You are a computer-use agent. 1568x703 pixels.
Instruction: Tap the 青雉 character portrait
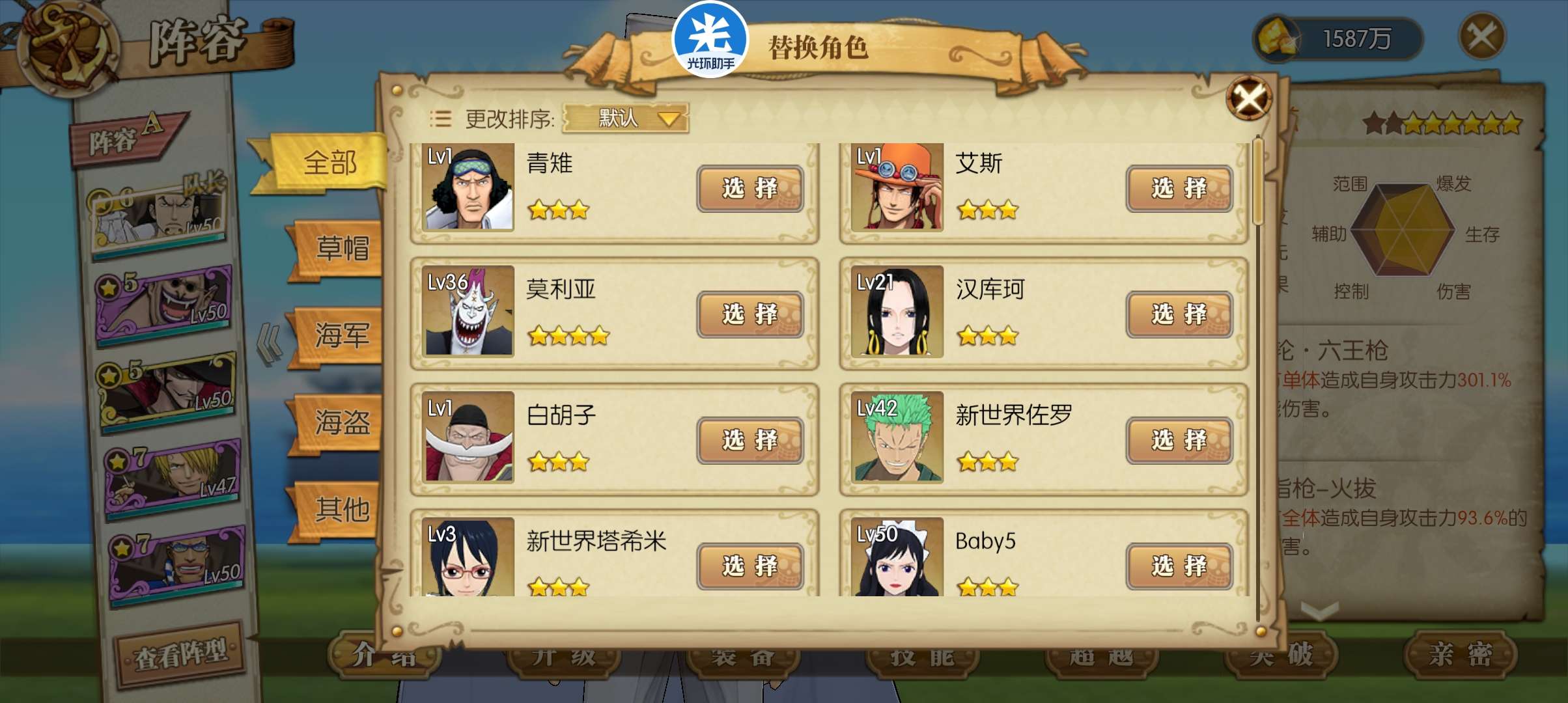[x=468, y=187]
